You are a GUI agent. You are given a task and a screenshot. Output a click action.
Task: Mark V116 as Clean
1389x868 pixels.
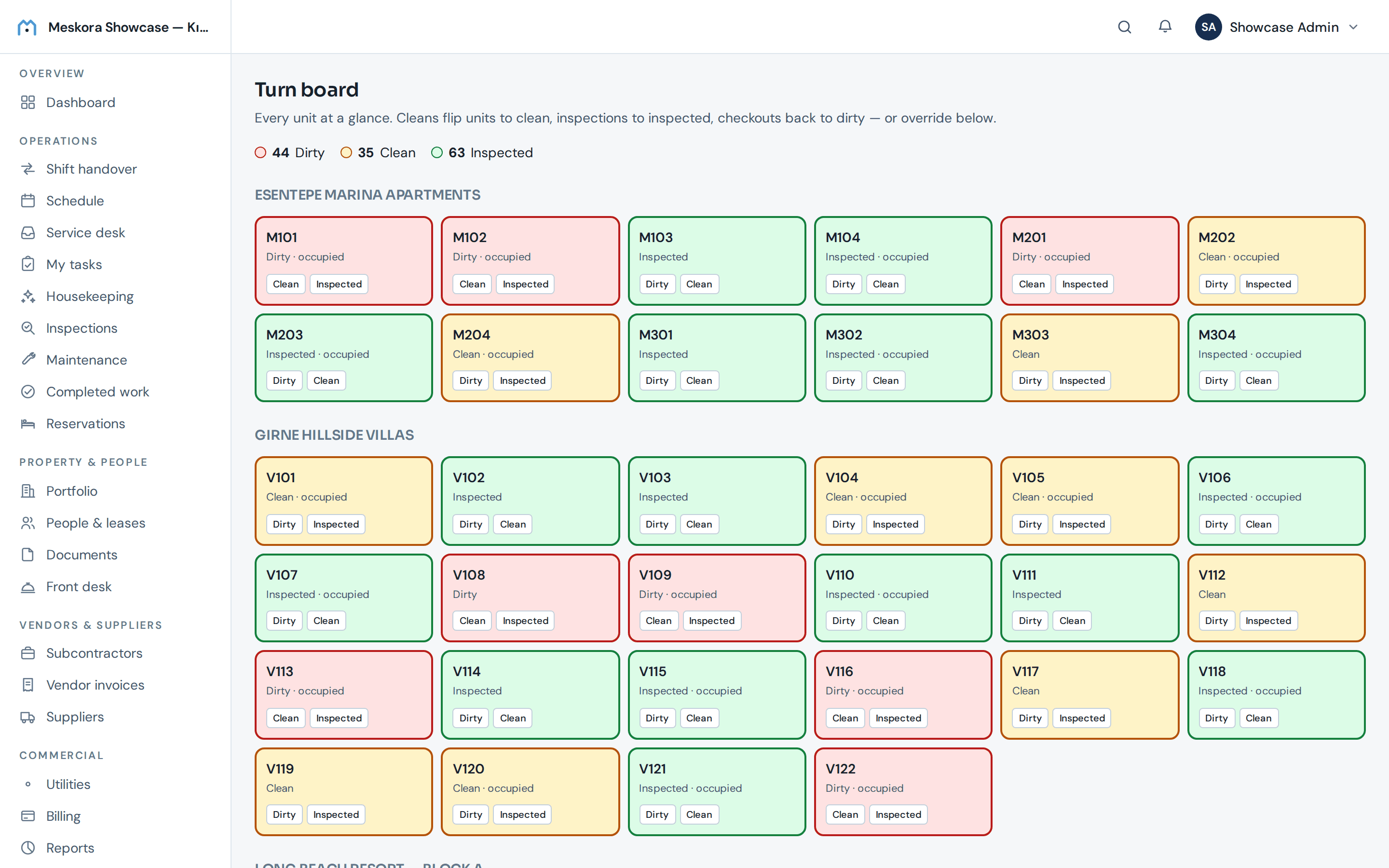tap(845, 718)
